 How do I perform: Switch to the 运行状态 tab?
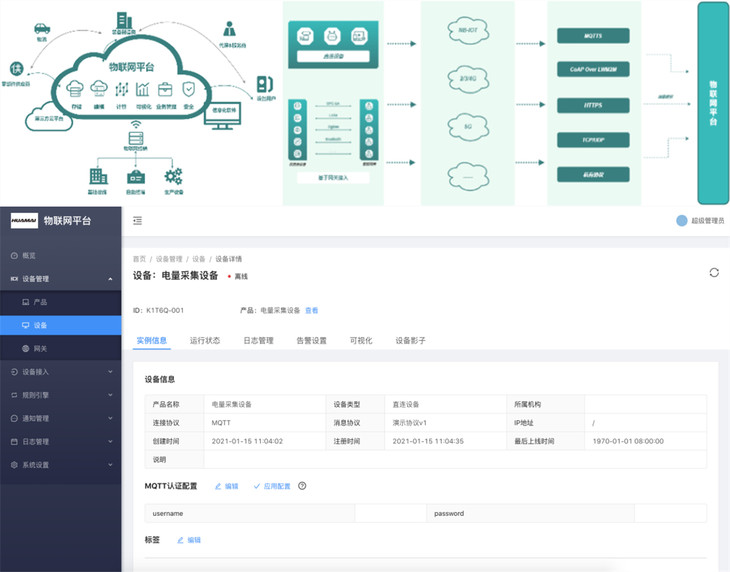click(205, 340)
